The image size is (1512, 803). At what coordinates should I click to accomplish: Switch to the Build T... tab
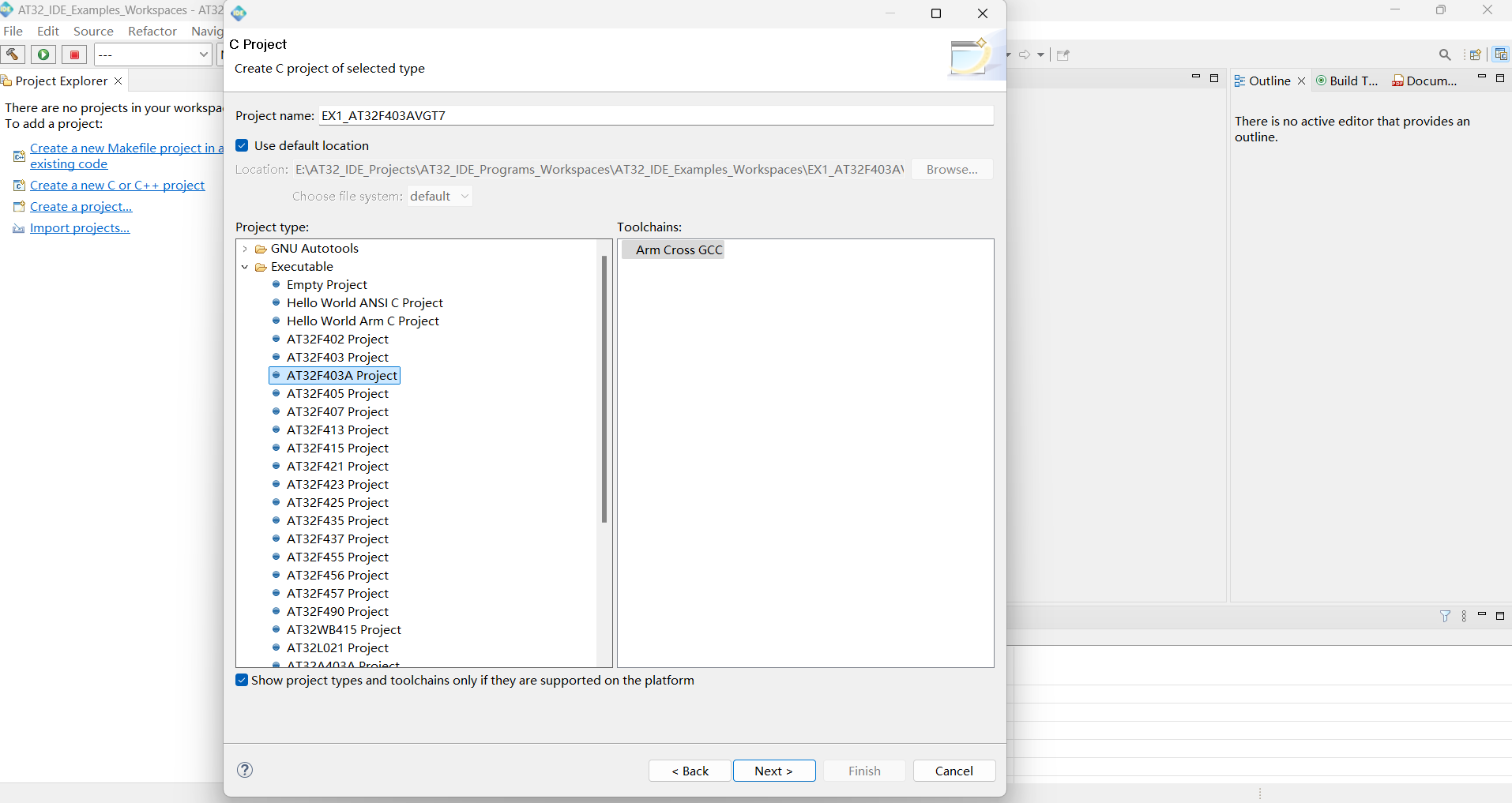(x=1347, y=81)
